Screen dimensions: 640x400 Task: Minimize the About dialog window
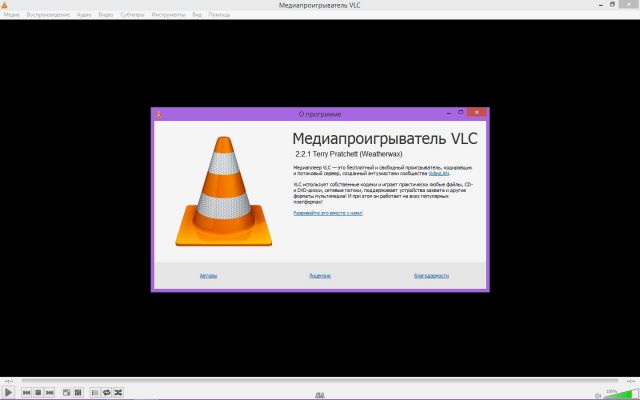click(x=449, y=113)
